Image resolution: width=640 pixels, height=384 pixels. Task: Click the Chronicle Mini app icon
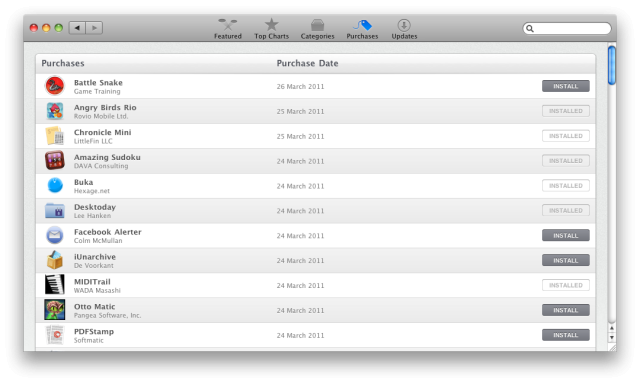[55, 136]
